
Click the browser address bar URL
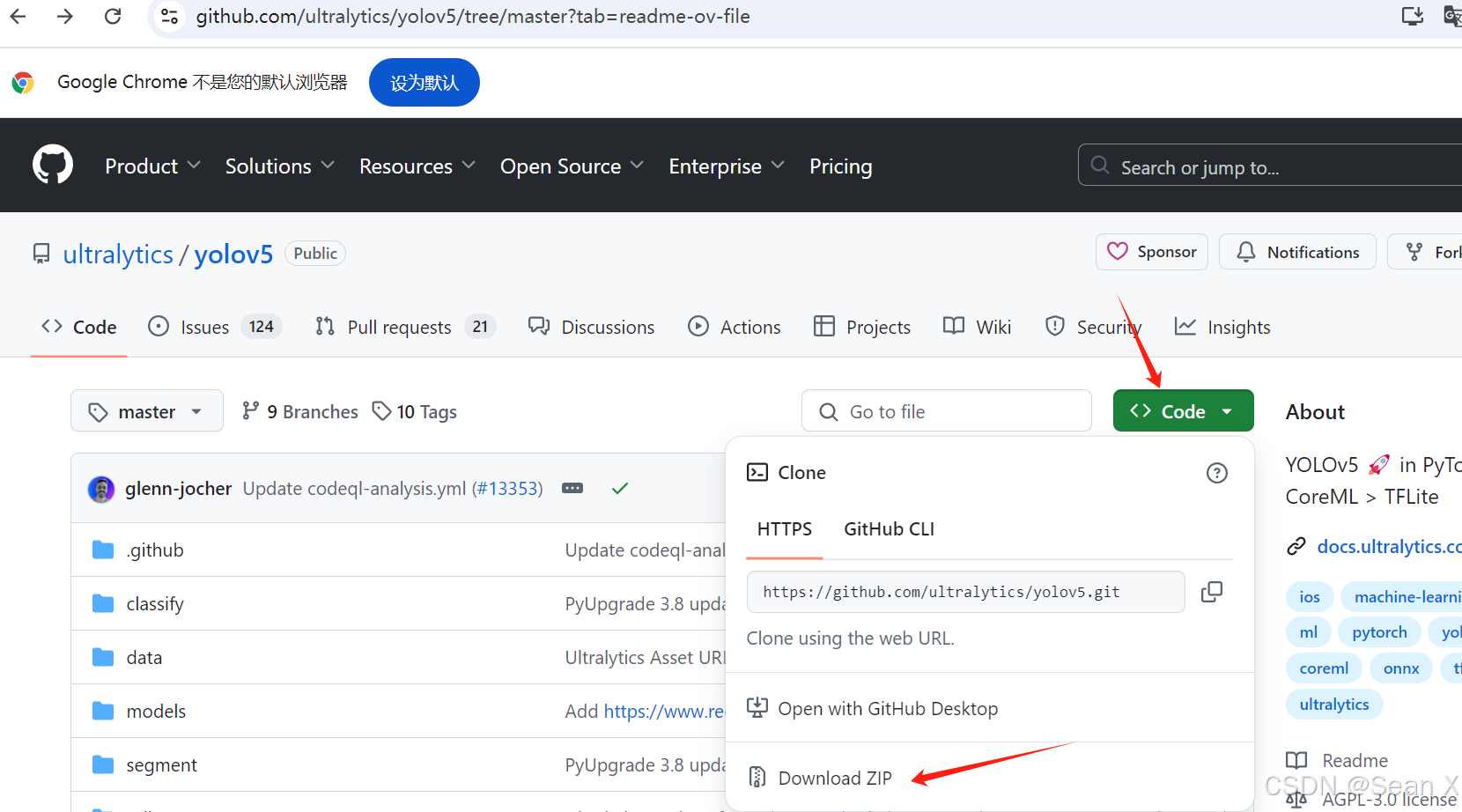click(473, 16)
